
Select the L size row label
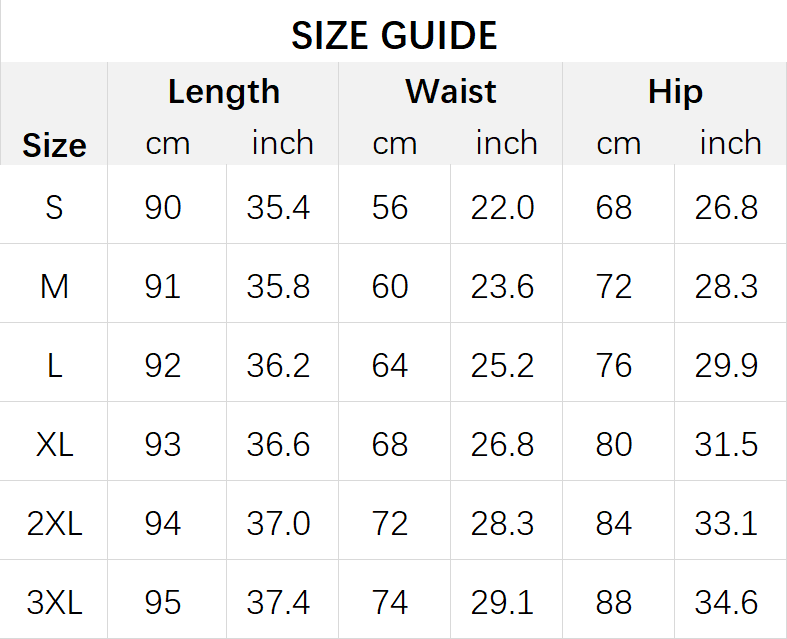(x=54, y=365)
